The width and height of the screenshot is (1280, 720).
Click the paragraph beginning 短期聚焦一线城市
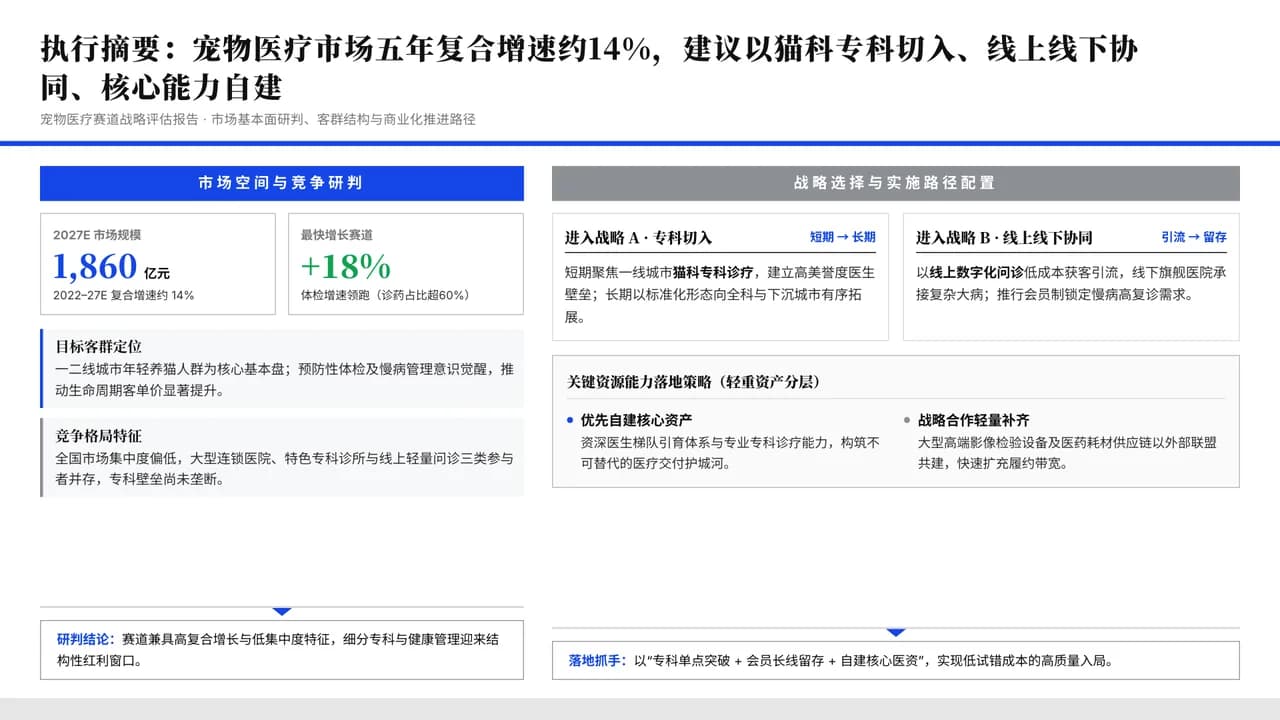(720, 294)
